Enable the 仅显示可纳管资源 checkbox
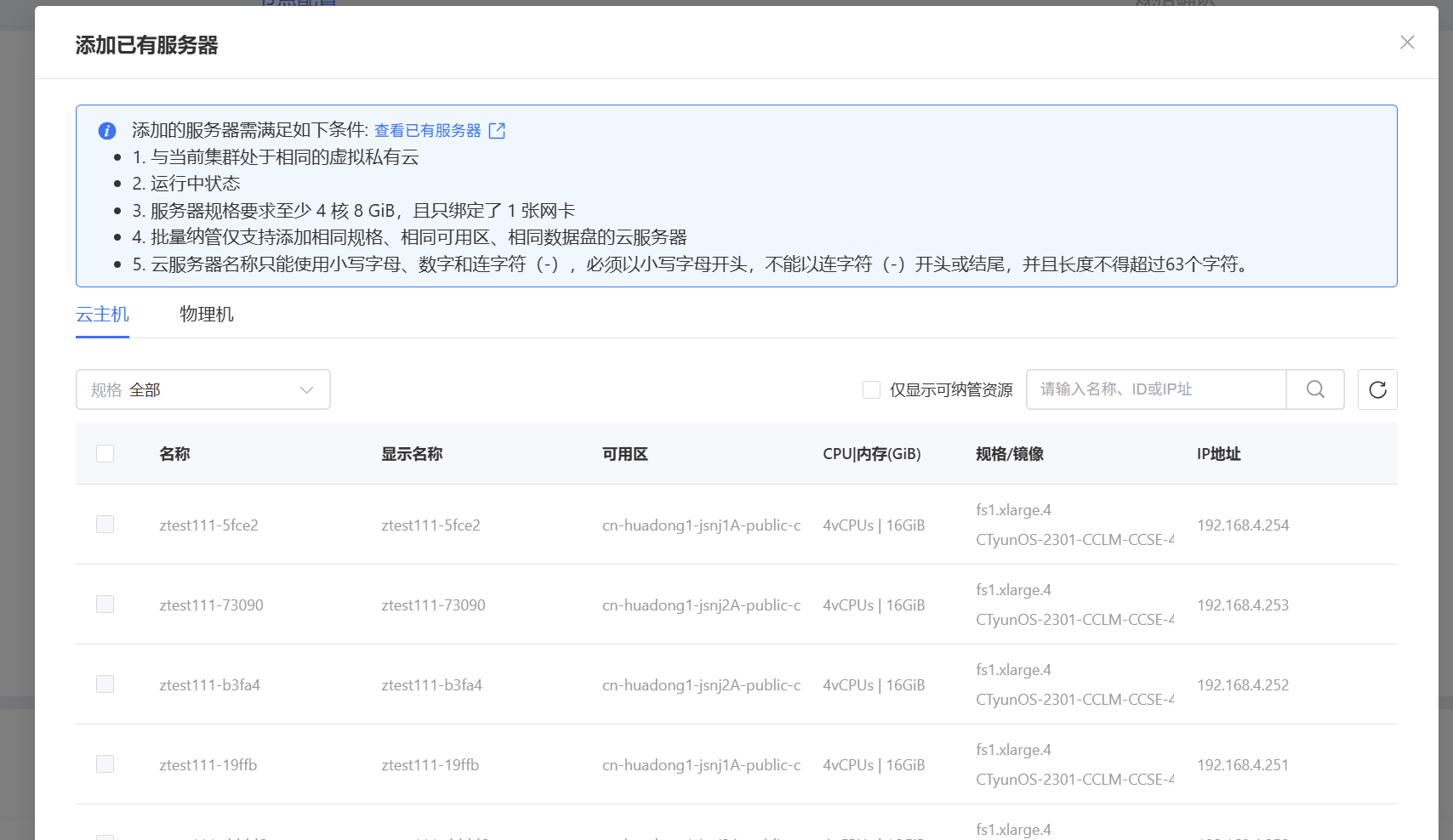This screenshot has height=840, width=1453. [x=871, y=390]
